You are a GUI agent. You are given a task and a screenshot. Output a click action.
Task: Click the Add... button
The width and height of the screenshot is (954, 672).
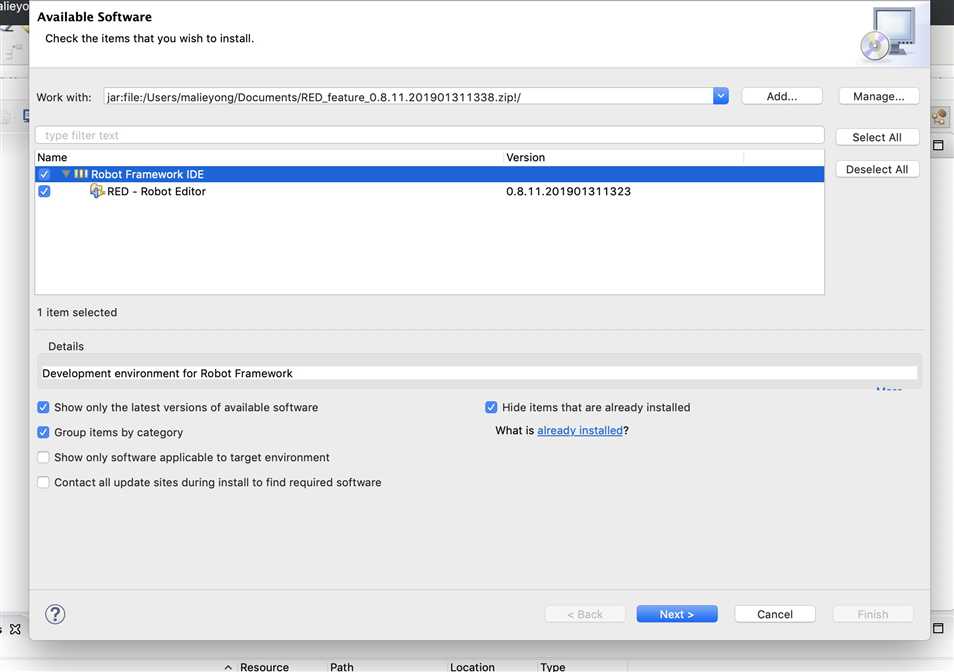[x=782, y=96]
